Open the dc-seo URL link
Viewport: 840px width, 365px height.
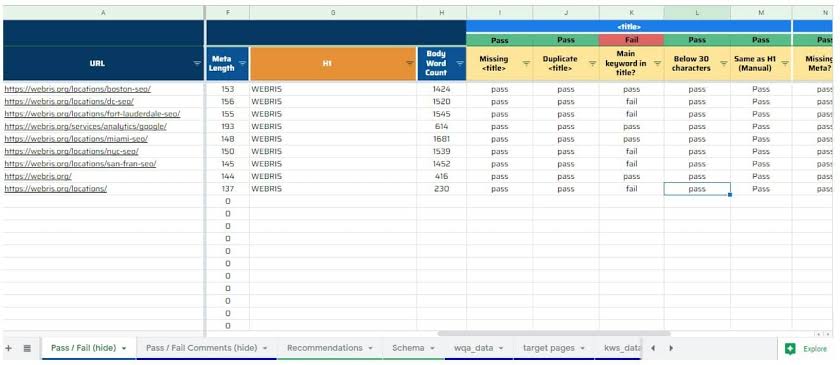click(69, 101)
